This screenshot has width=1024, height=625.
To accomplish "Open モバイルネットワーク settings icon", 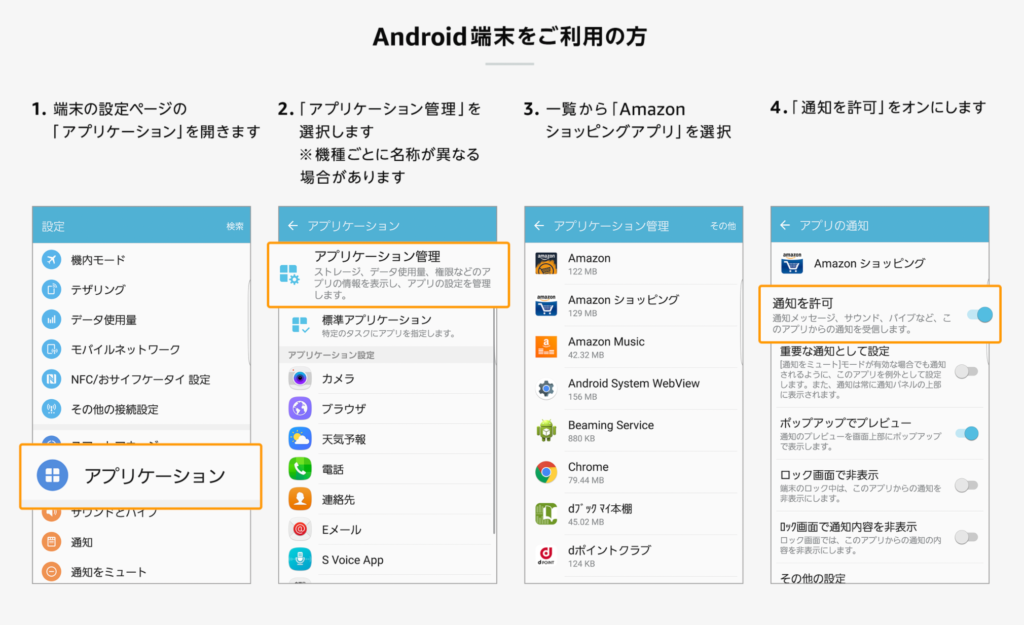I will 52,349.
